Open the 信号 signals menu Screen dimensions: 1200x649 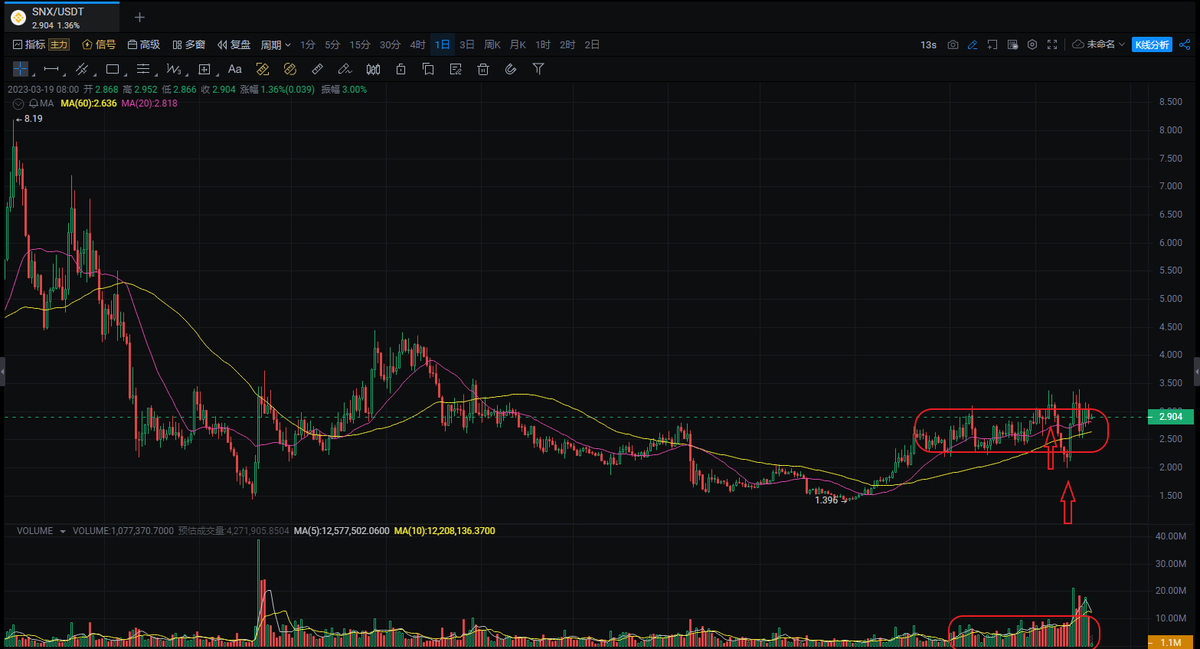[x=98, y=45]
